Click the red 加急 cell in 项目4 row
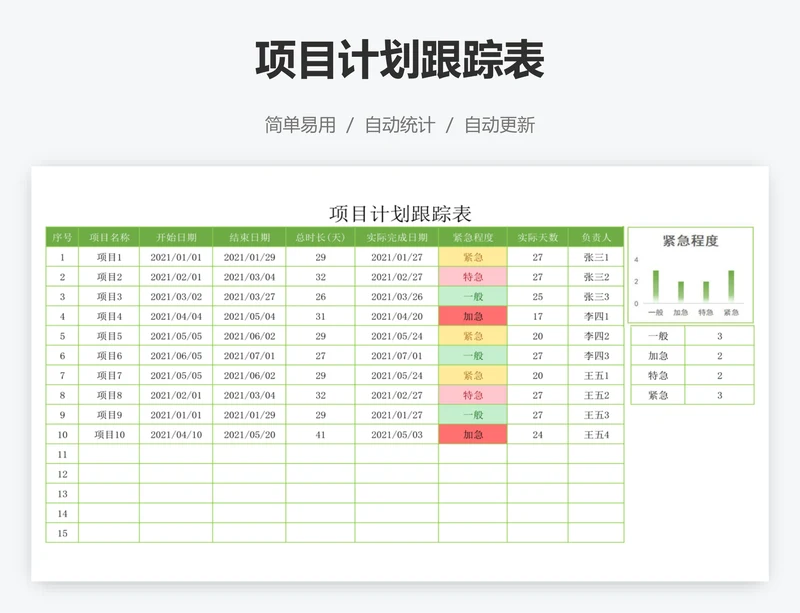The height and width of the screenshot is (613, 800). tap(473, 316)
